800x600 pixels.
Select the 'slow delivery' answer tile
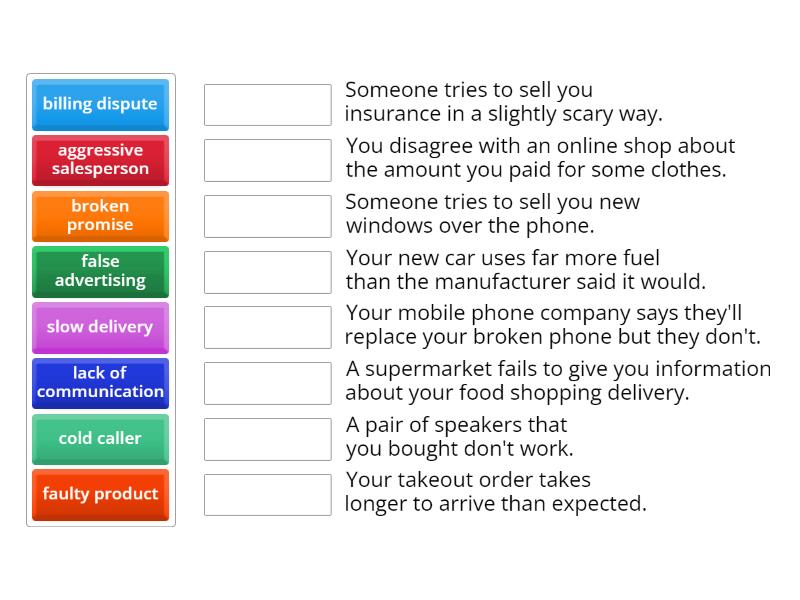[x=100, y=327]
